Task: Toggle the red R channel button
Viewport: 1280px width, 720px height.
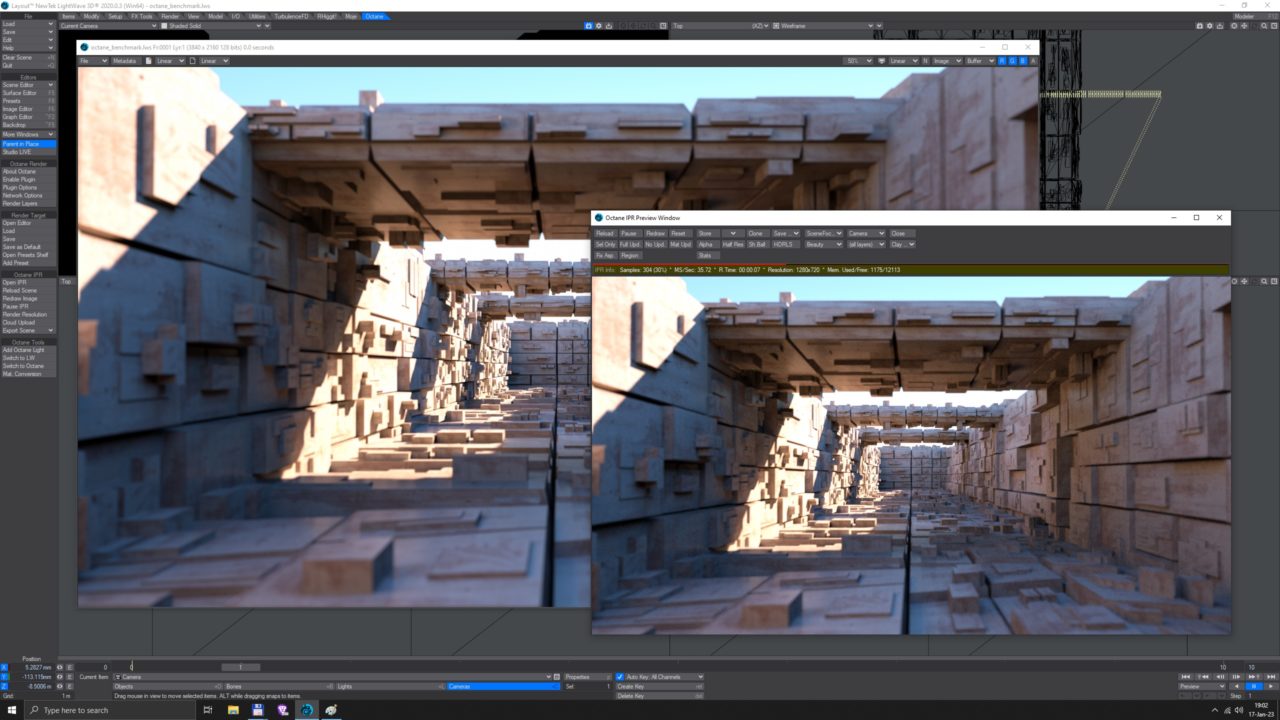Action: [1003, 61]
